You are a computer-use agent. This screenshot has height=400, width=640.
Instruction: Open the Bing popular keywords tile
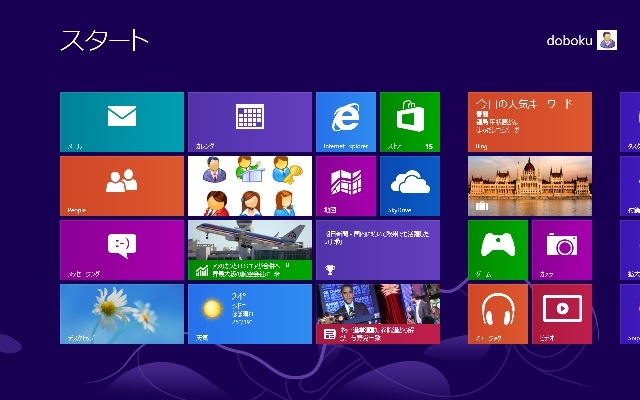[x=530, y=122]
